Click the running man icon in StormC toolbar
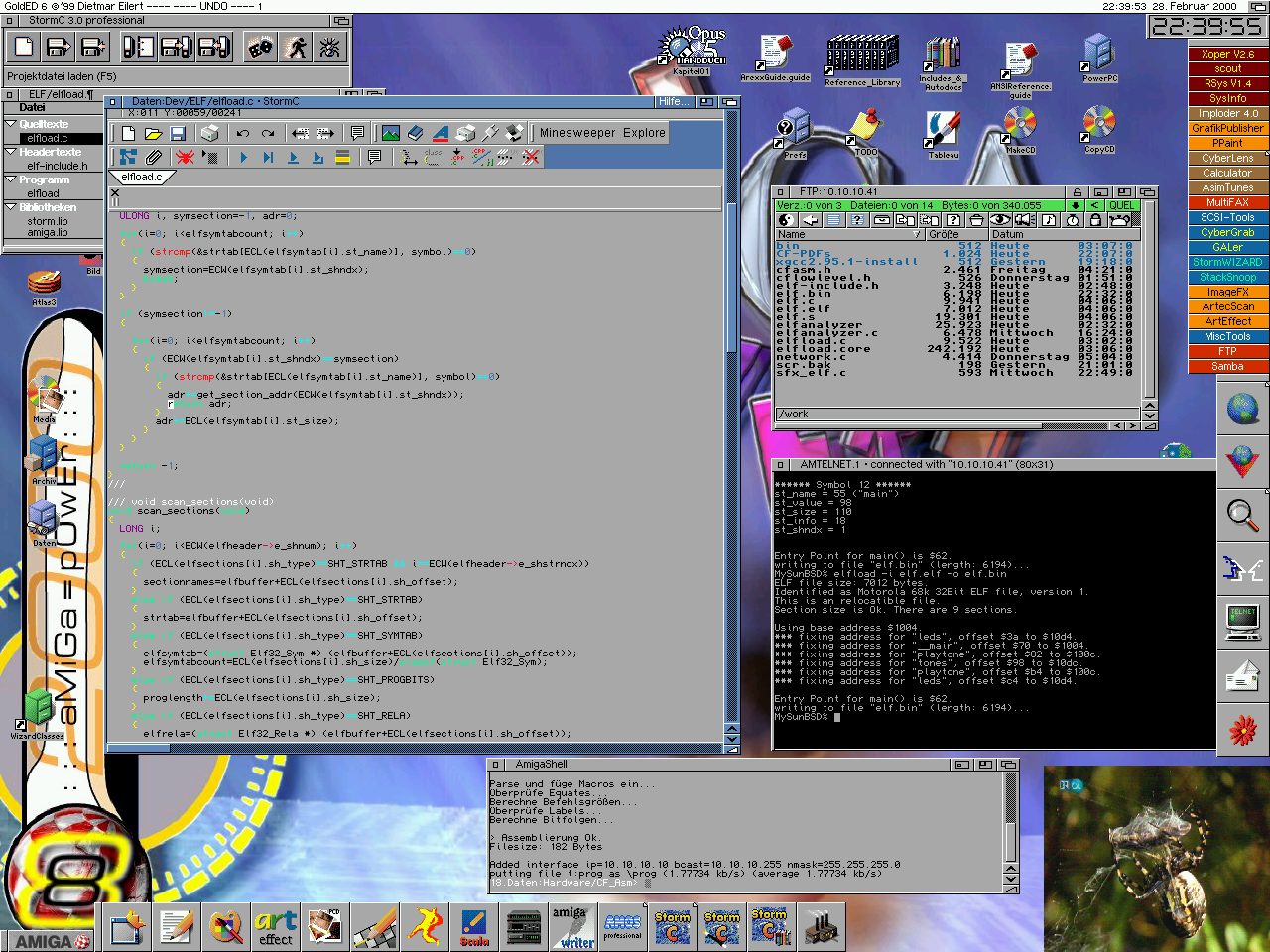The width and height of the screenshot is (1270, 952). pyautogui.click(x=296, y=47)
